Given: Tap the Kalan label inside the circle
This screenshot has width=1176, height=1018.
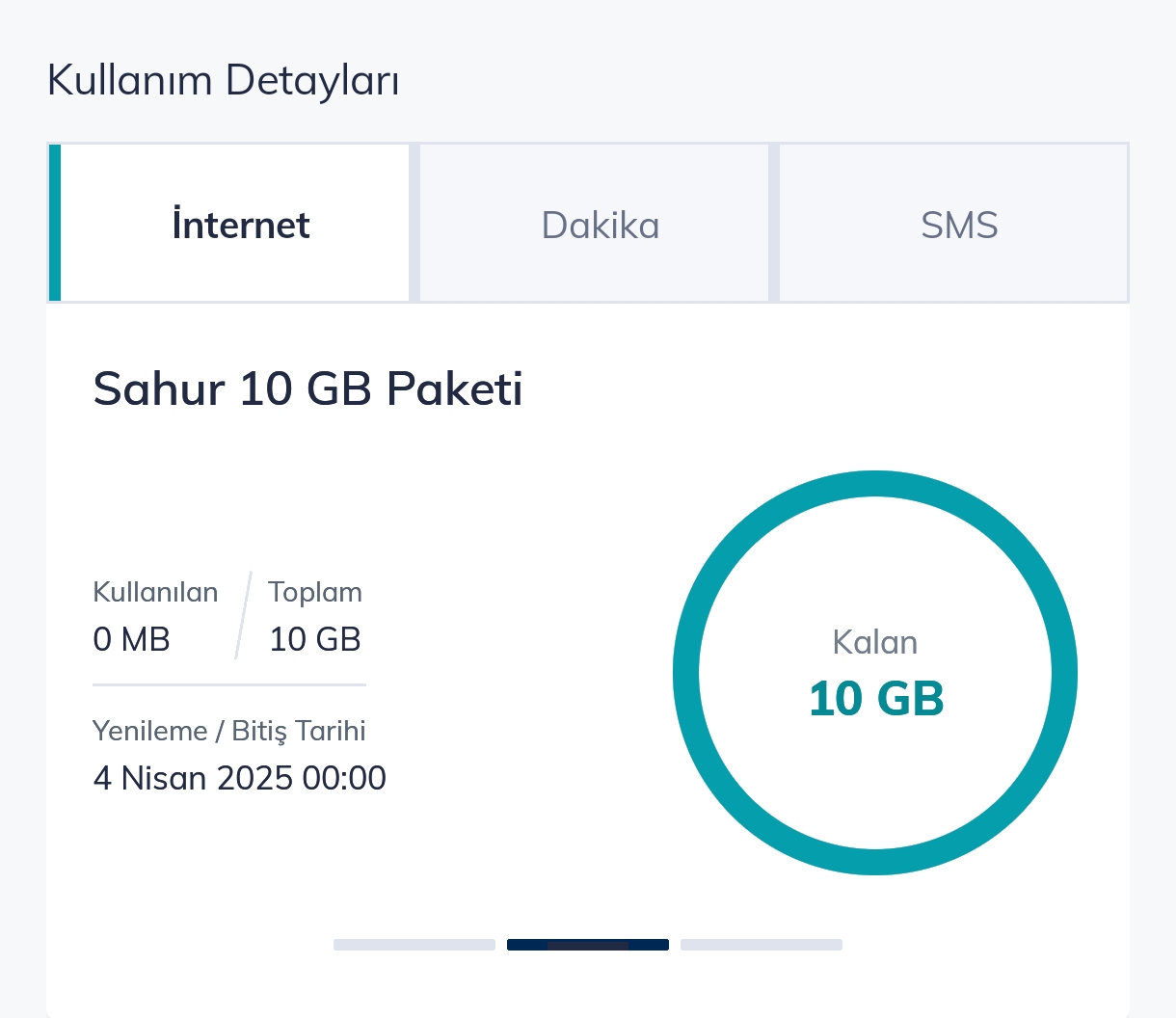Looking at the screenshot, I should click(874, 643).
